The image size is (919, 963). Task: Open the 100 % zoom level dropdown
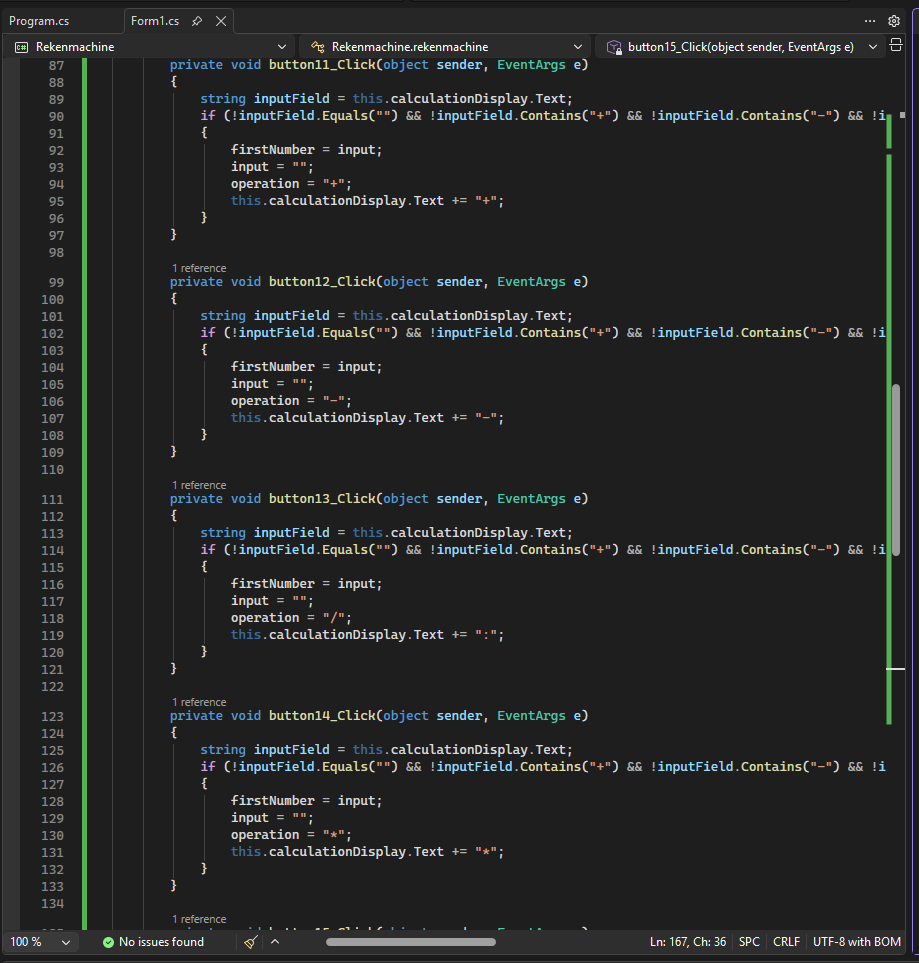[x=40, y=942]
